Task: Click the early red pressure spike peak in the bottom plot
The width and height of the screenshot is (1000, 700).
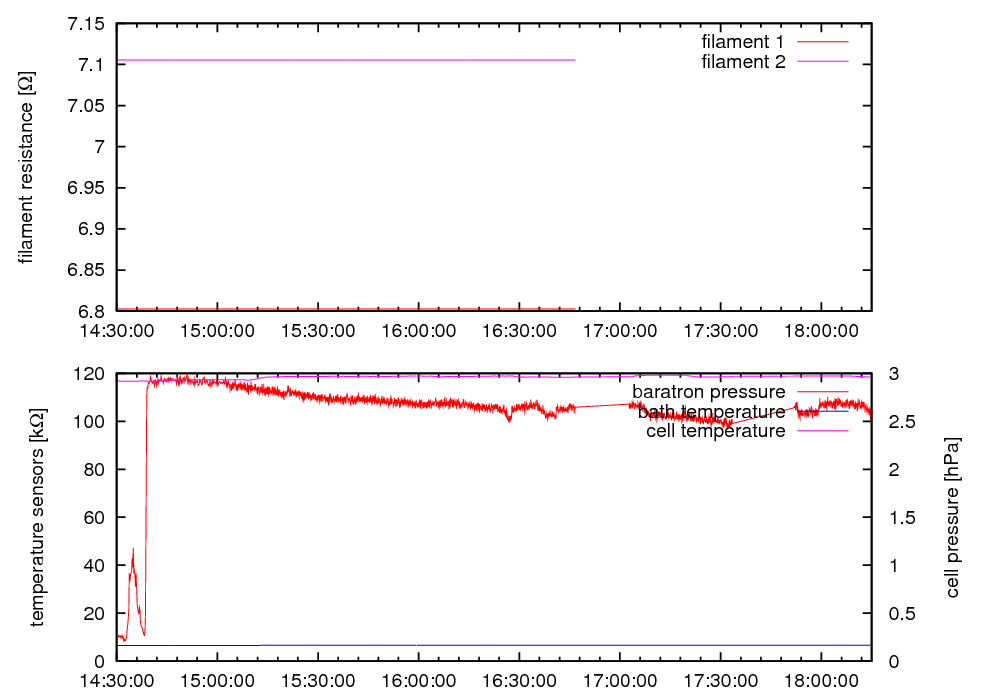Action: pos(133,549)
